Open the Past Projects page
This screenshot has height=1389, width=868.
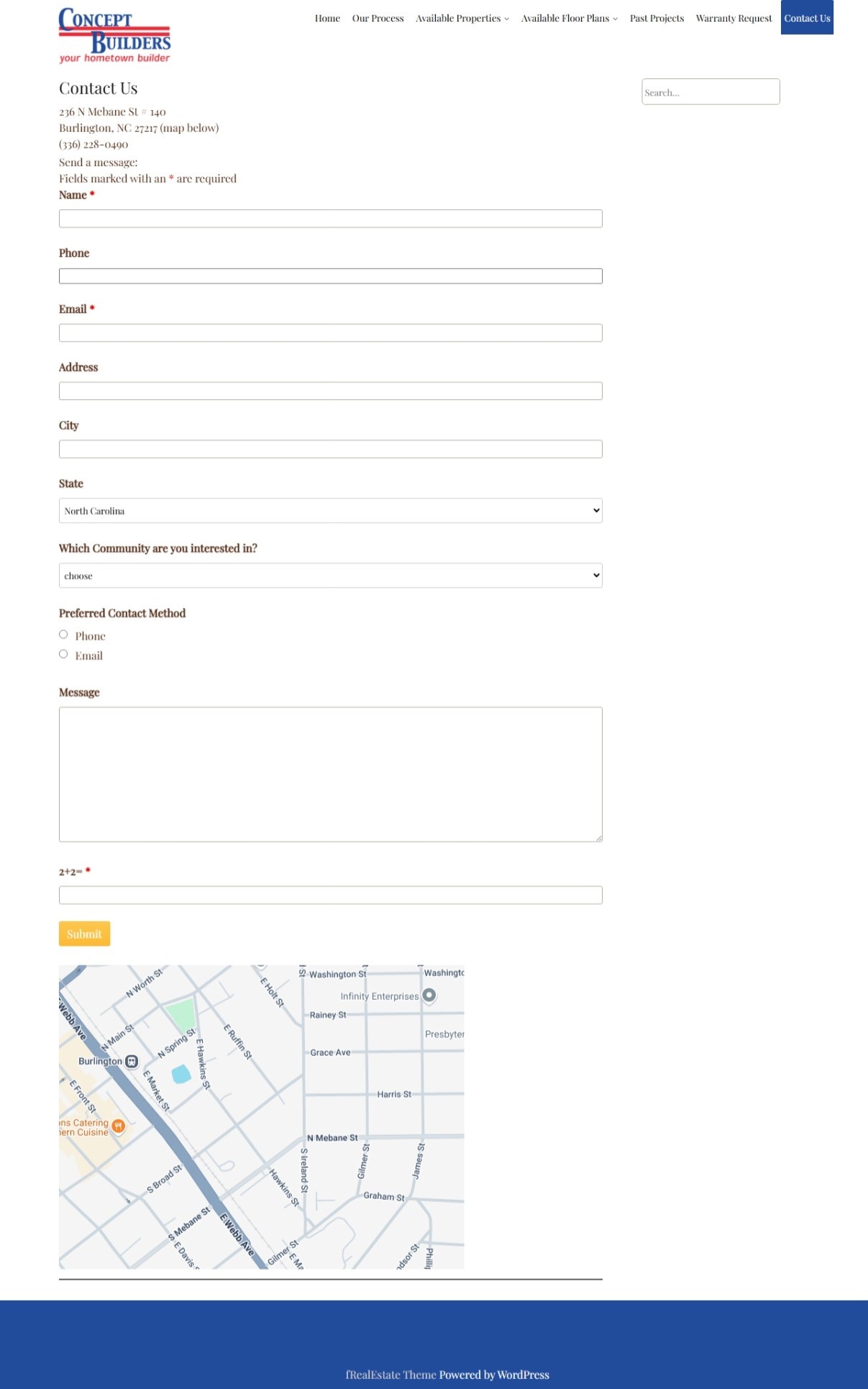point(657,19)
